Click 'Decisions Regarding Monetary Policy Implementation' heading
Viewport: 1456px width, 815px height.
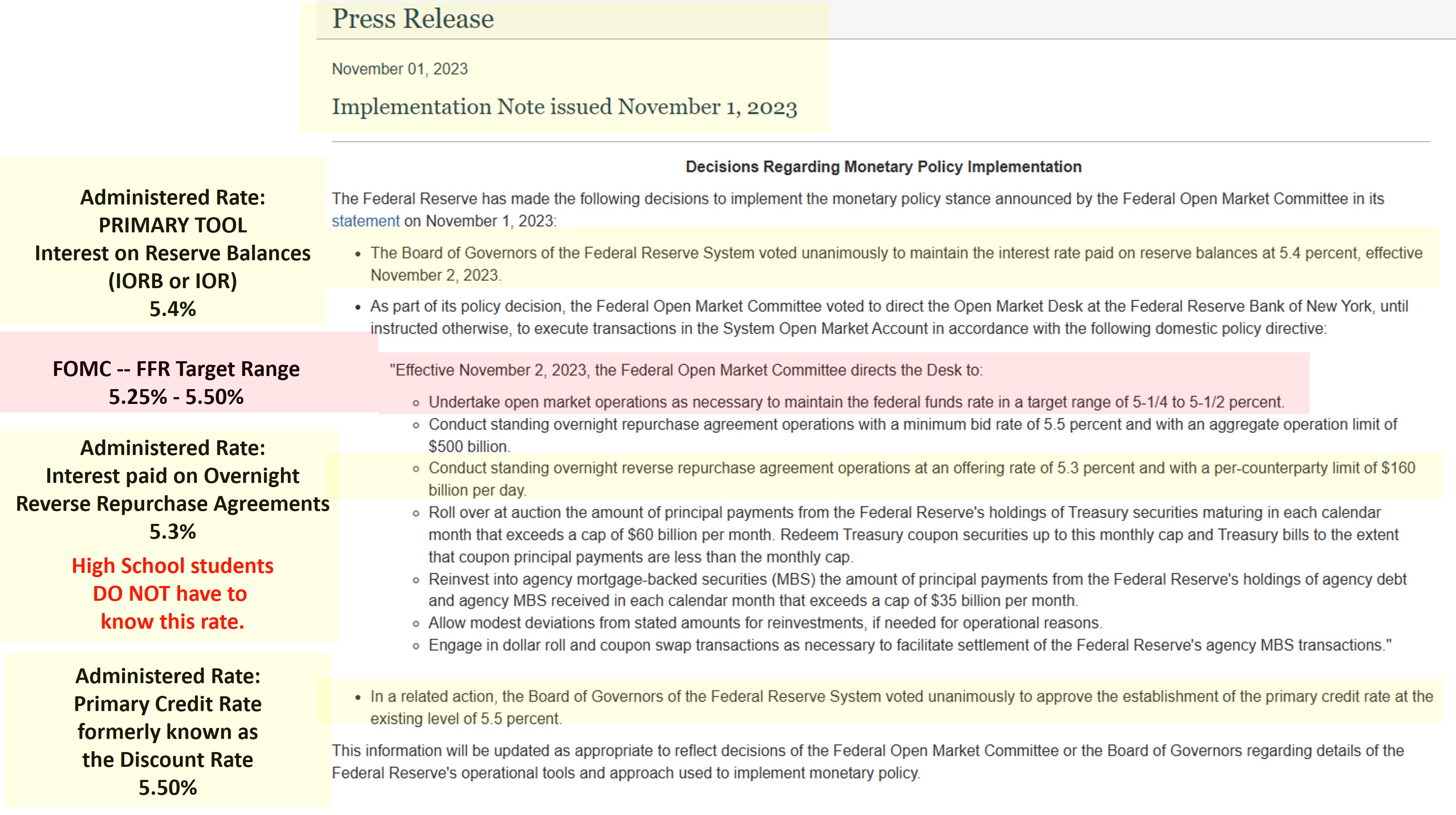[883, 167]
